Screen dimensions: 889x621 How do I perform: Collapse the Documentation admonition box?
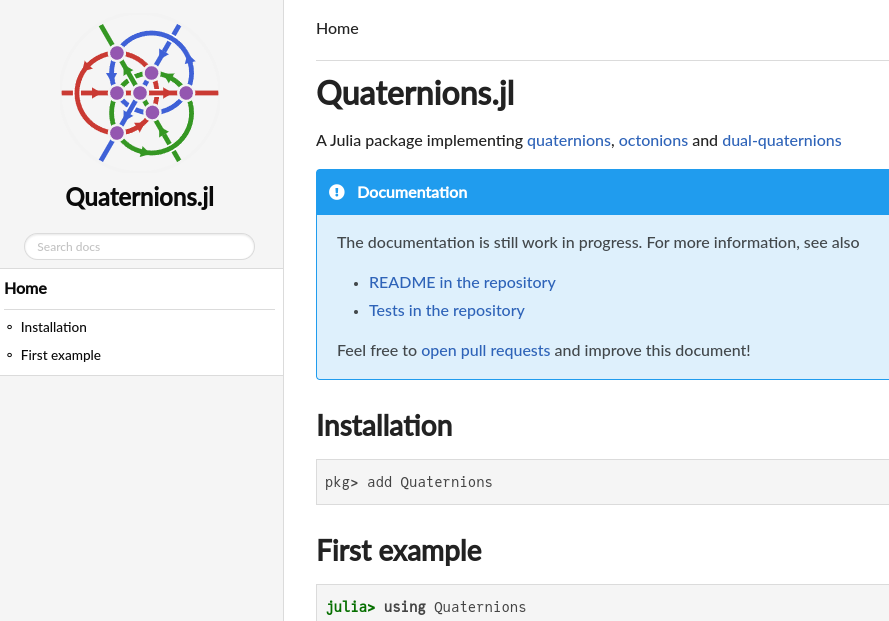[412, 192]
